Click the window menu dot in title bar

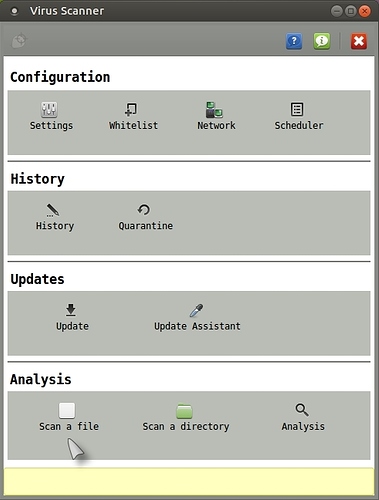tap(14, 11)
